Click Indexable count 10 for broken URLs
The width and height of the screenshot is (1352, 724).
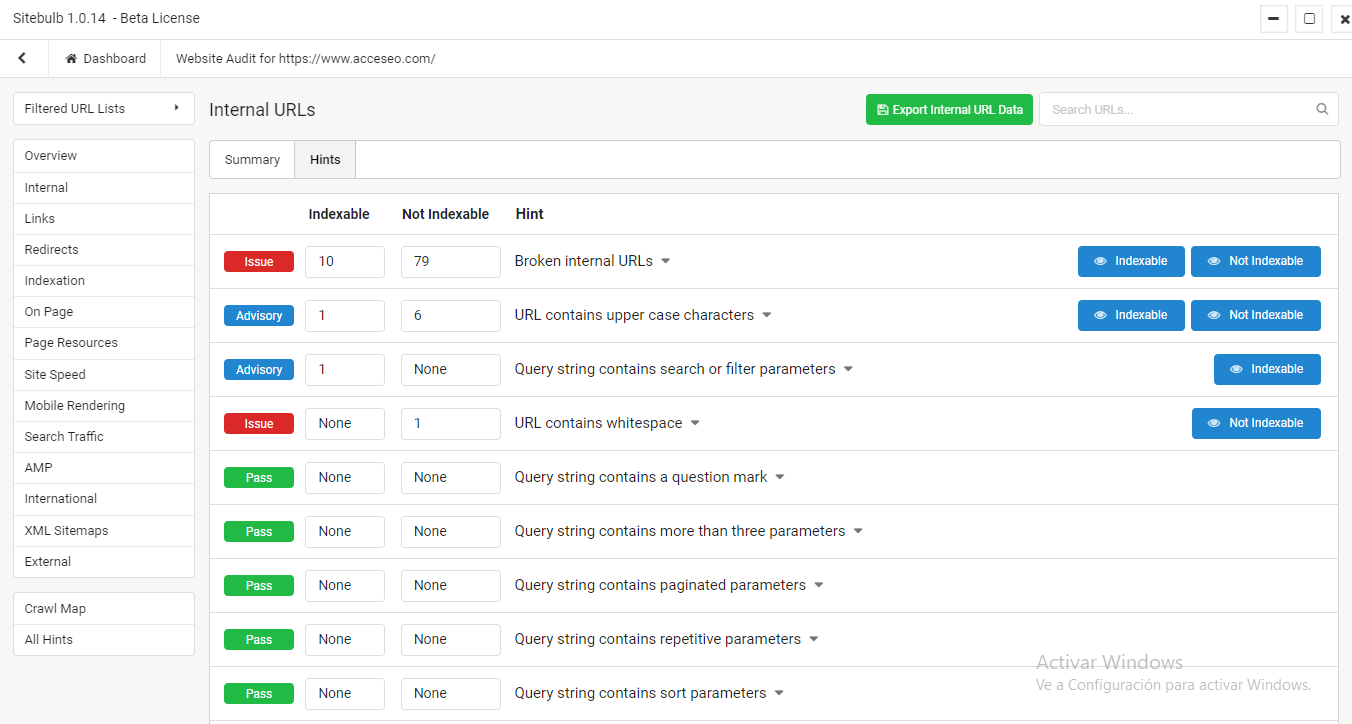point(345,261)
